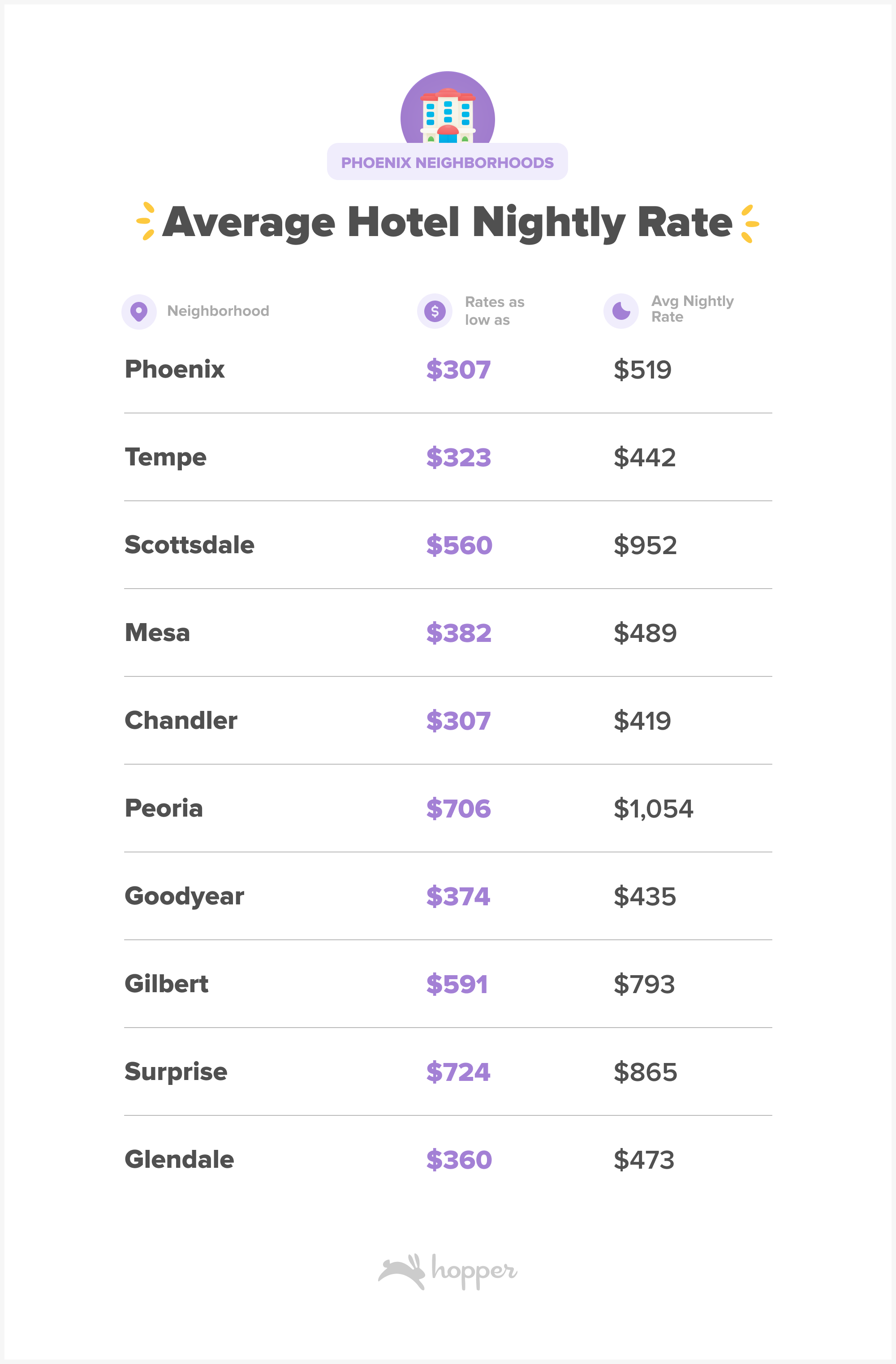Click Surprise's $724 low rate

(x=458, y=1071)
